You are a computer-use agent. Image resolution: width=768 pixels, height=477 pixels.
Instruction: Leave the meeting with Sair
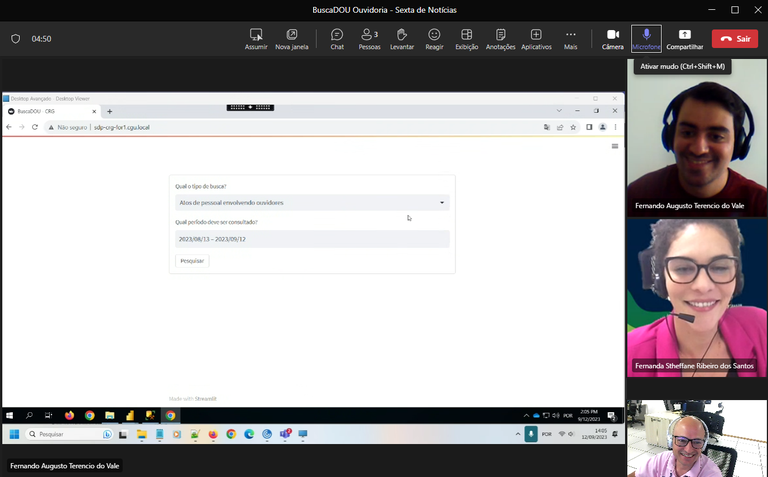735,39
